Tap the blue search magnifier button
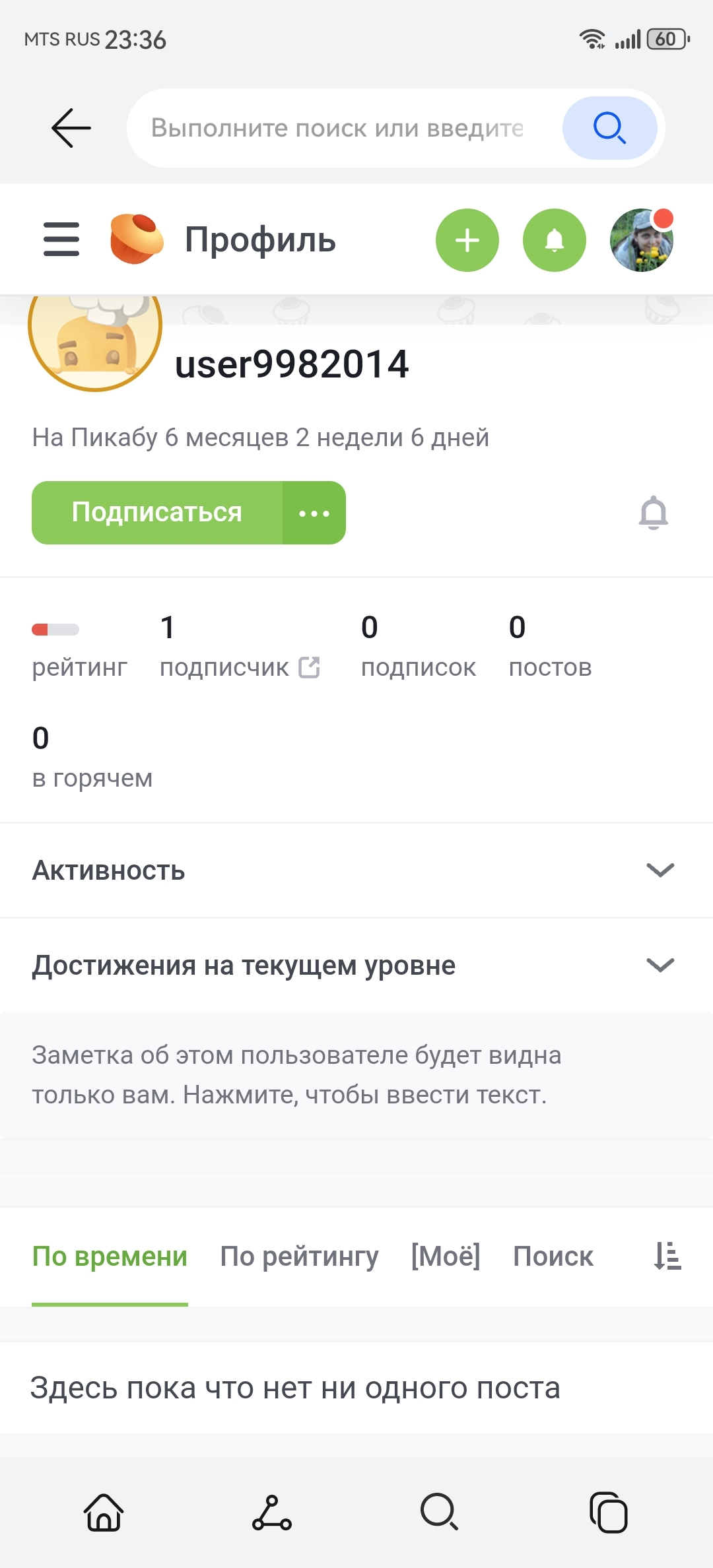Image resolution: width=713 pixels, height=1568 pixels. (x=609, y=127)
